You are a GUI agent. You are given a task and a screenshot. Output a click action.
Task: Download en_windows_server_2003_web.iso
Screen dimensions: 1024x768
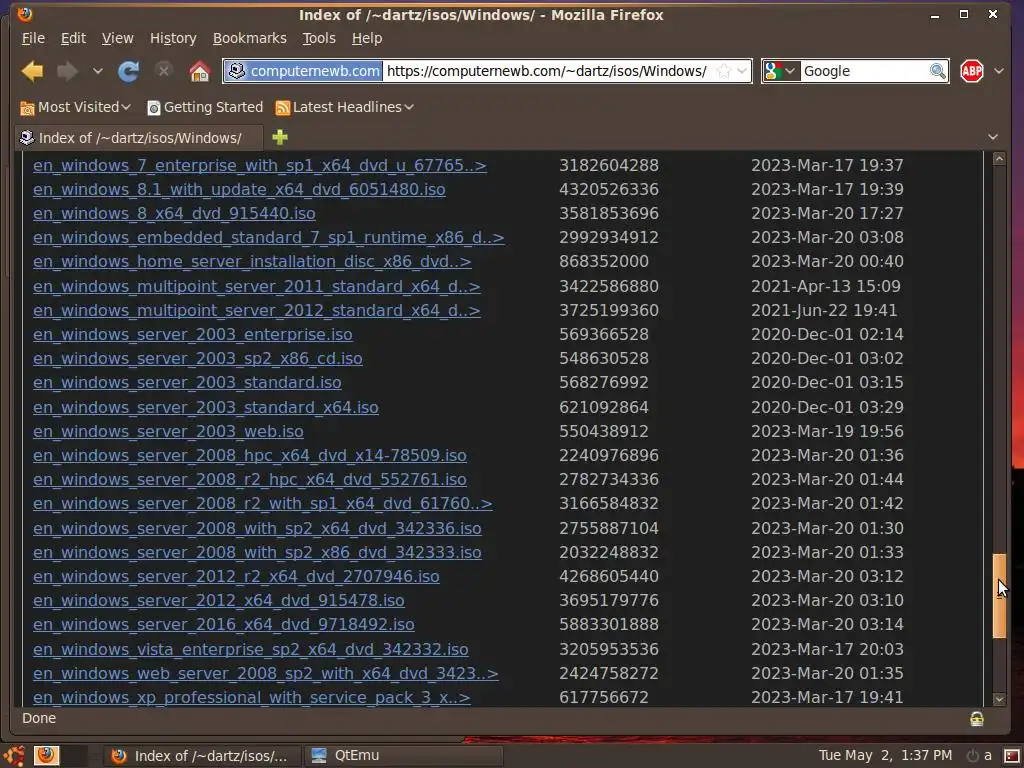(168, 432)
